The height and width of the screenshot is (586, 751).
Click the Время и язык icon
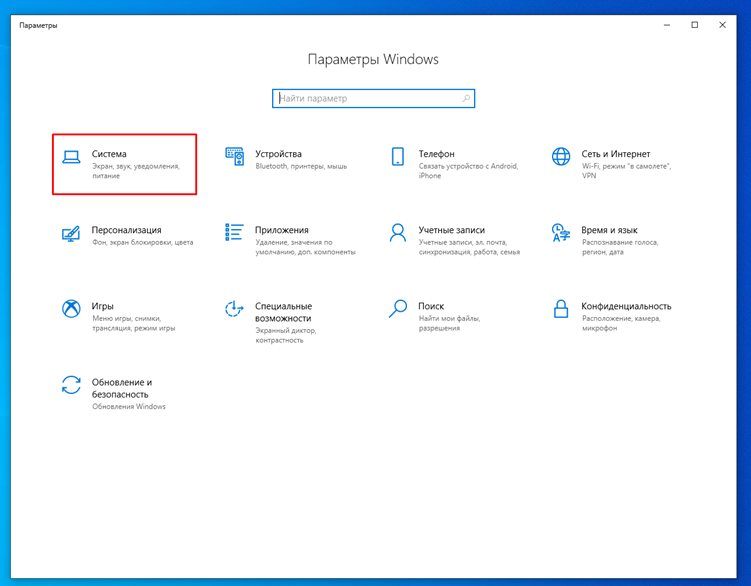coord(561,232)
